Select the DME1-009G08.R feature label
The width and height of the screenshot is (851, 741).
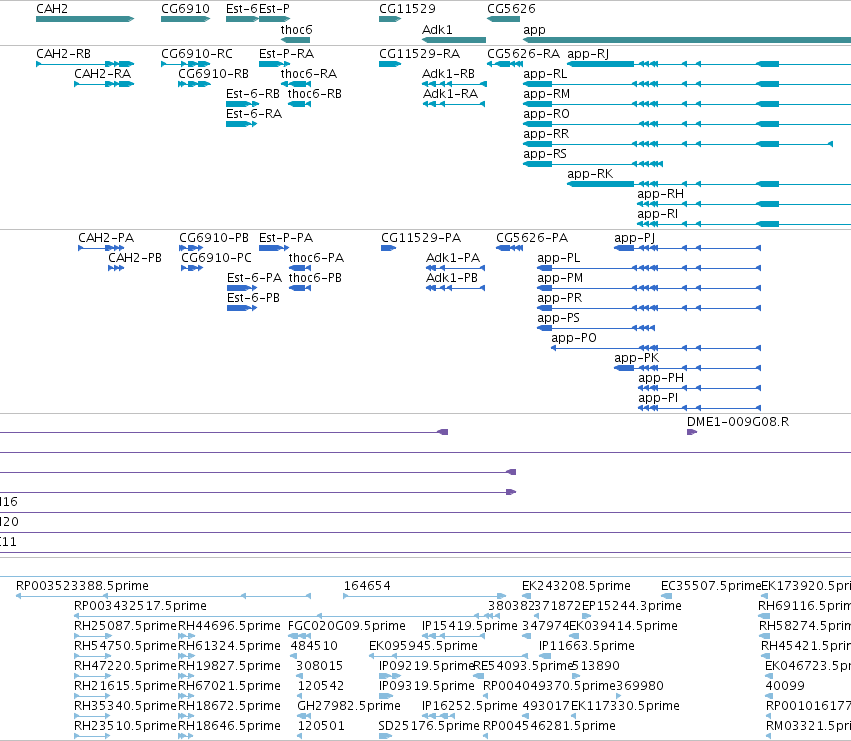click(x=738, y=422)
